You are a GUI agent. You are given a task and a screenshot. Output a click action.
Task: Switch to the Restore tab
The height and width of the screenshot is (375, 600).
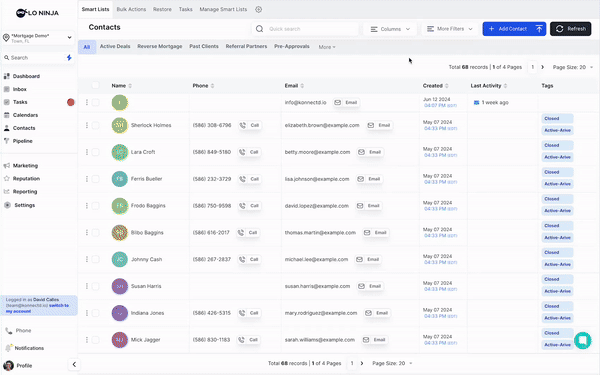162,9
